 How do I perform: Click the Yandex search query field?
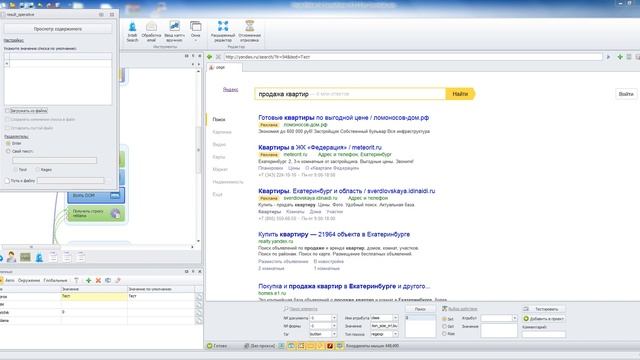click(x=350, y=94)
